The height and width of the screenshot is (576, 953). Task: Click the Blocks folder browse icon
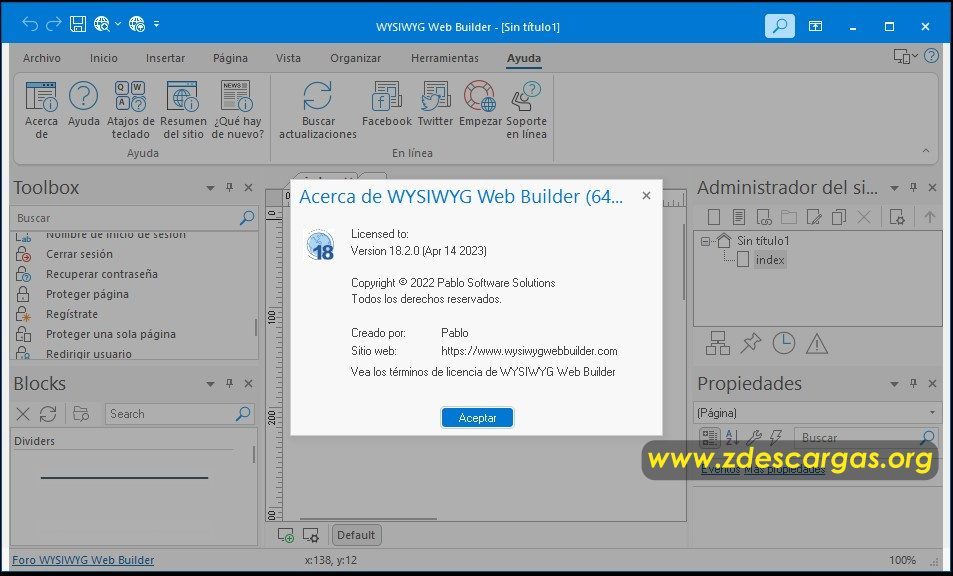81,414
